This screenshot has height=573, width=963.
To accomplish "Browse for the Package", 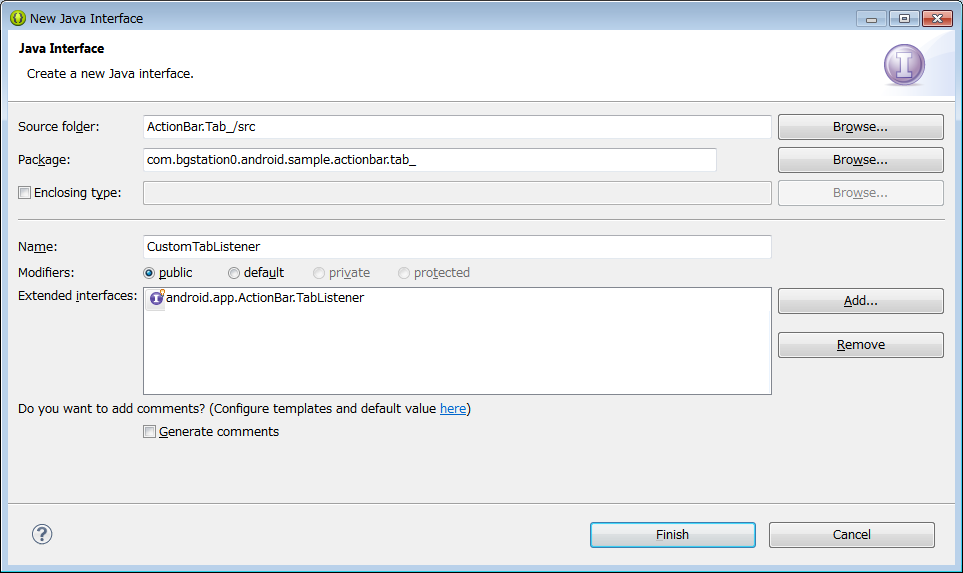I will click(x=860, y=160).
